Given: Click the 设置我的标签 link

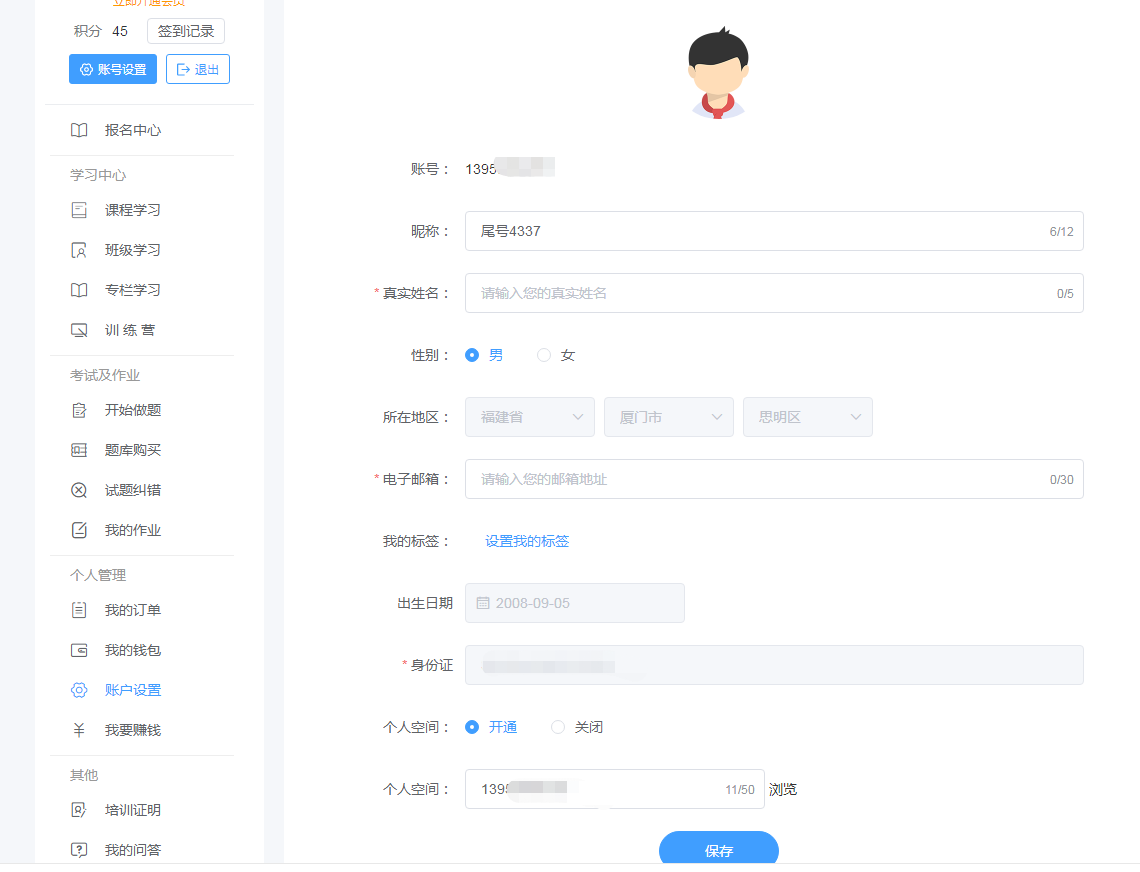Looking at the screenshot, I should (527, 541).
